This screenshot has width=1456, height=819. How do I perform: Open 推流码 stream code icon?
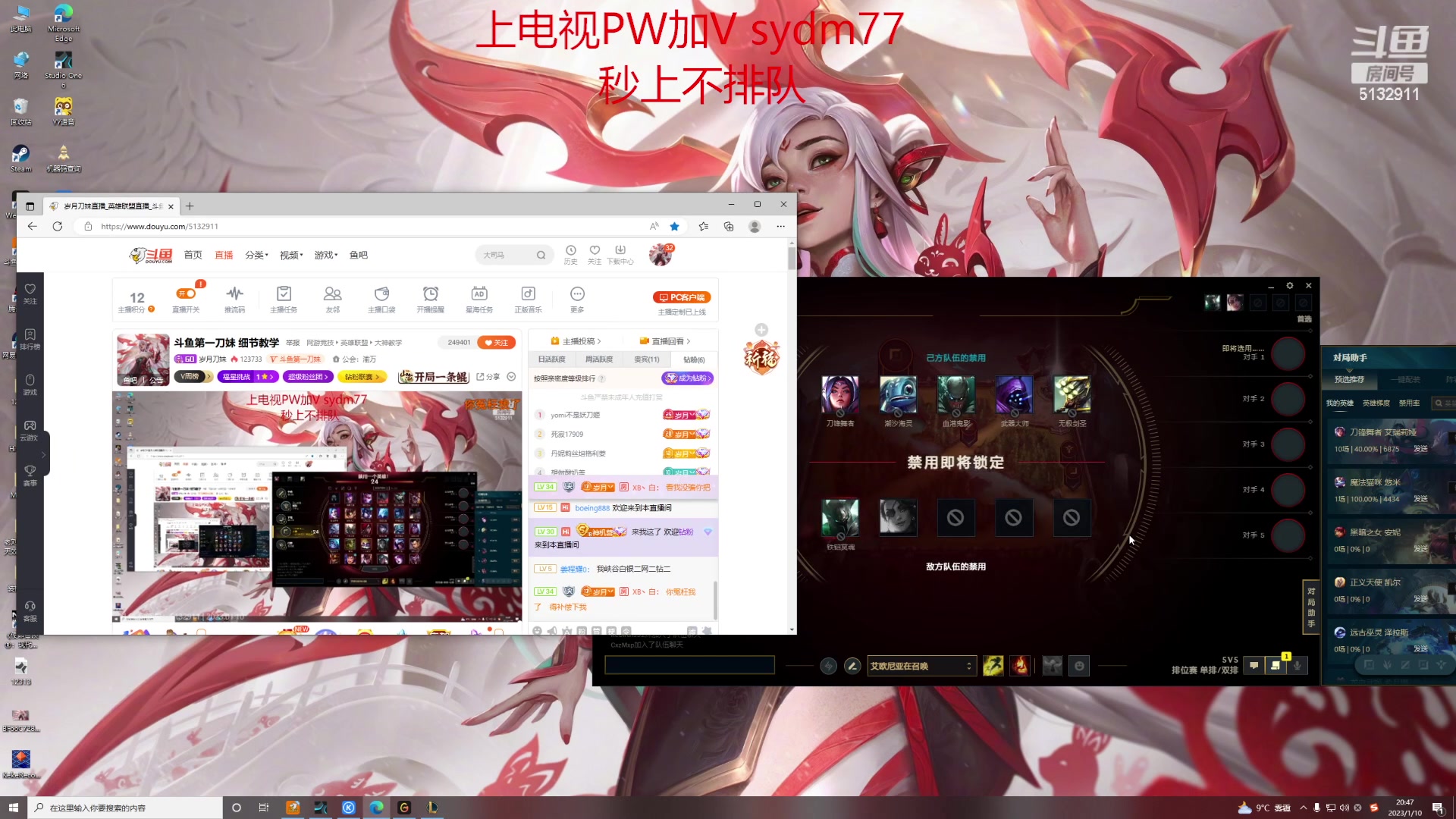[x=234, y=294]
